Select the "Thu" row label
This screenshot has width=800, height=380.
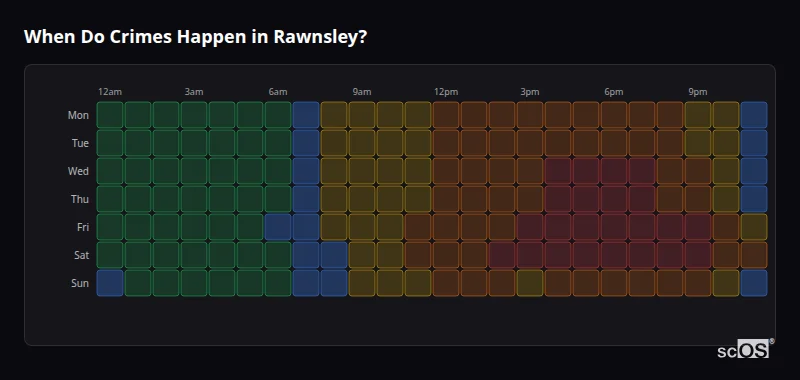coord(80,199)
